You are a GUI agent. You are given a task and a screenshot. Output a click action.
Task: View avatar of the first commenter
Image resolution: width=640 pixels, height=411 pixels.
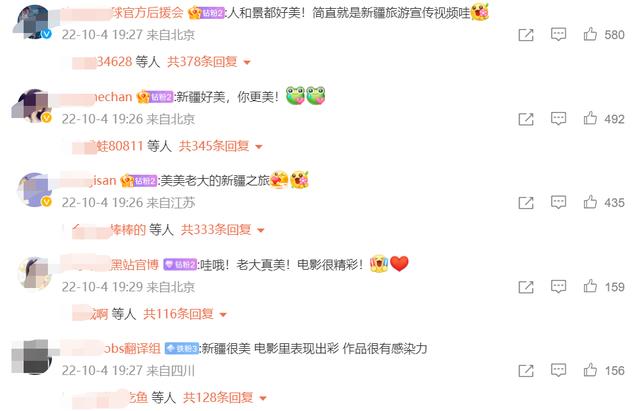34,22
